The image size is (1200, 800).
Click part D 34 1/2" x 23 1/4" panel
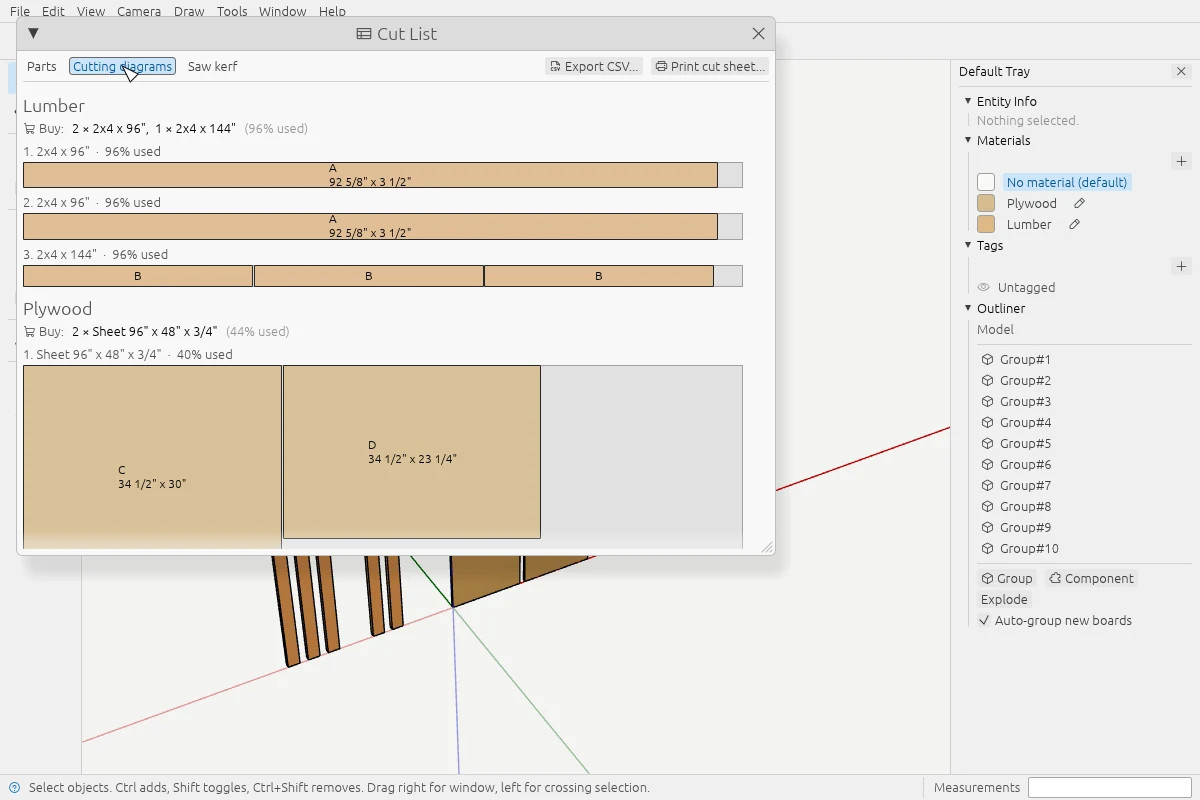point(412,452)
